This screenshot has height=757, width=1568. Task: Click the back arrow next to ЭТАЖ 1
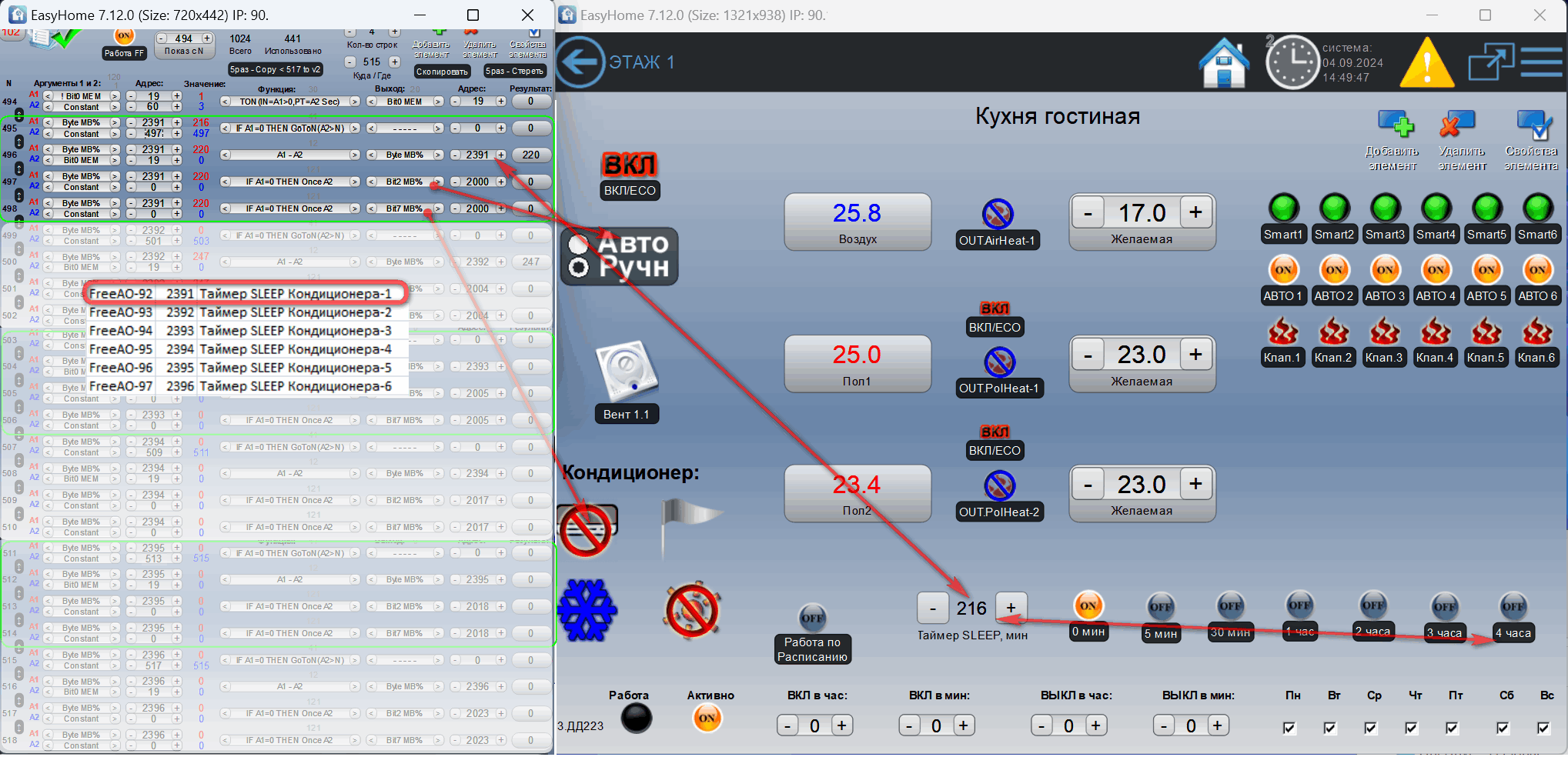pyautogui.click(x=580, y=62)
